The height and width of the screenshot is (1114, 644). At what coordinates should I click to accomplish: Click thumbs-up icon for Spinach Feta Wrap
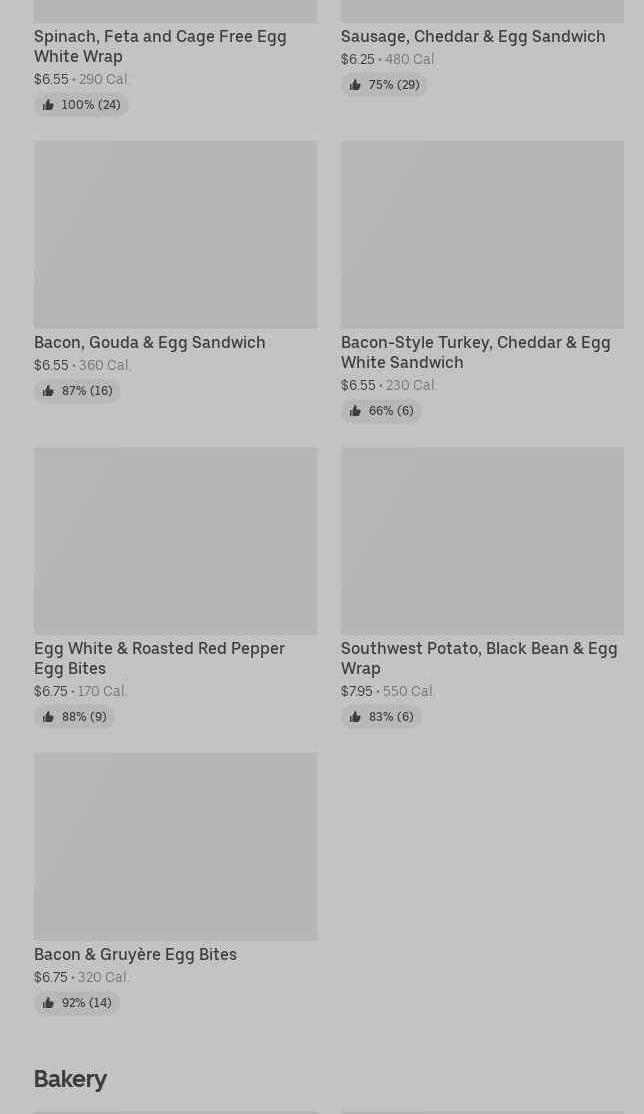[x=48, y=105]
